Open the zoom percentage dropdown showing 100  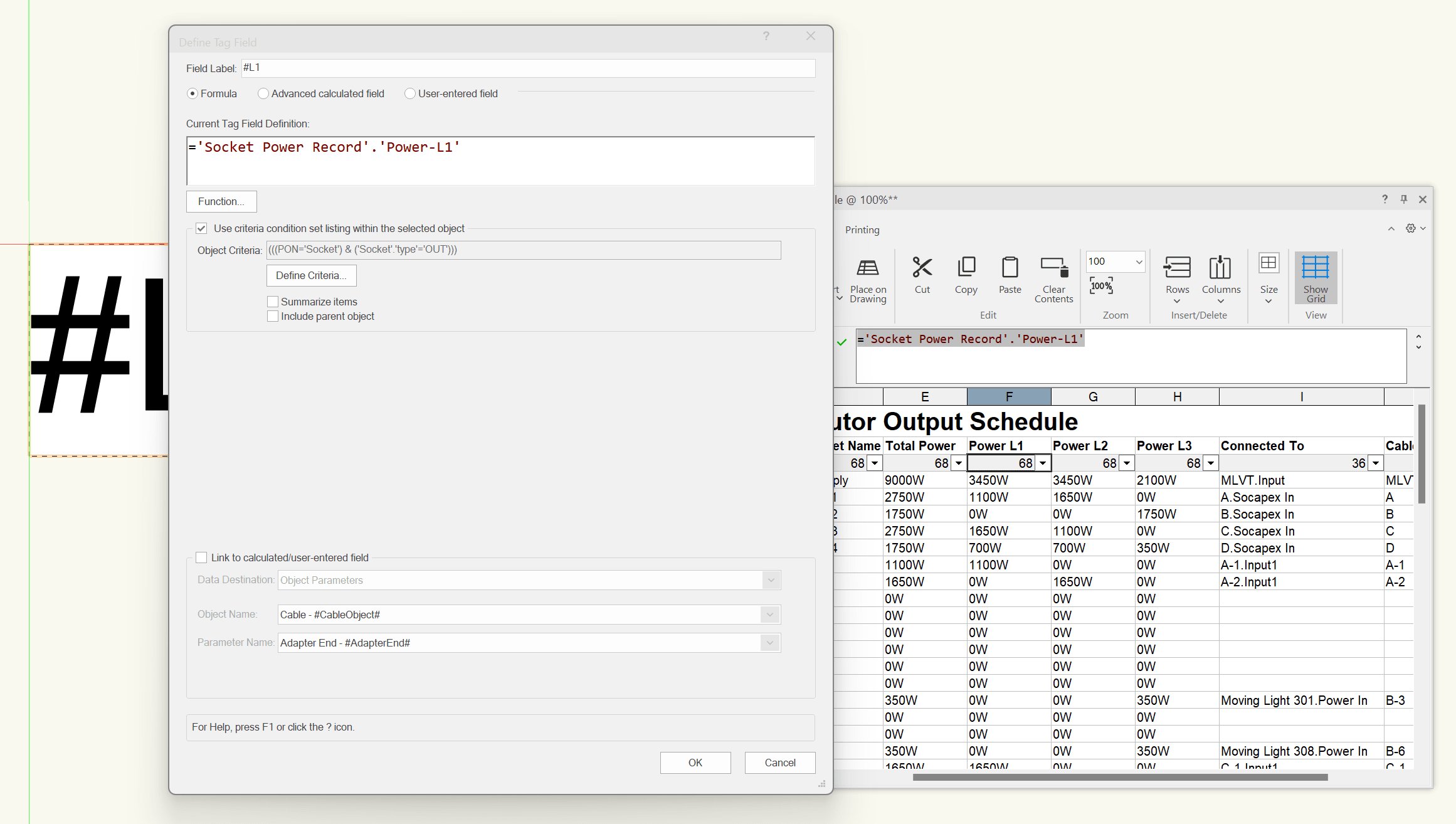click(1138, 261)
